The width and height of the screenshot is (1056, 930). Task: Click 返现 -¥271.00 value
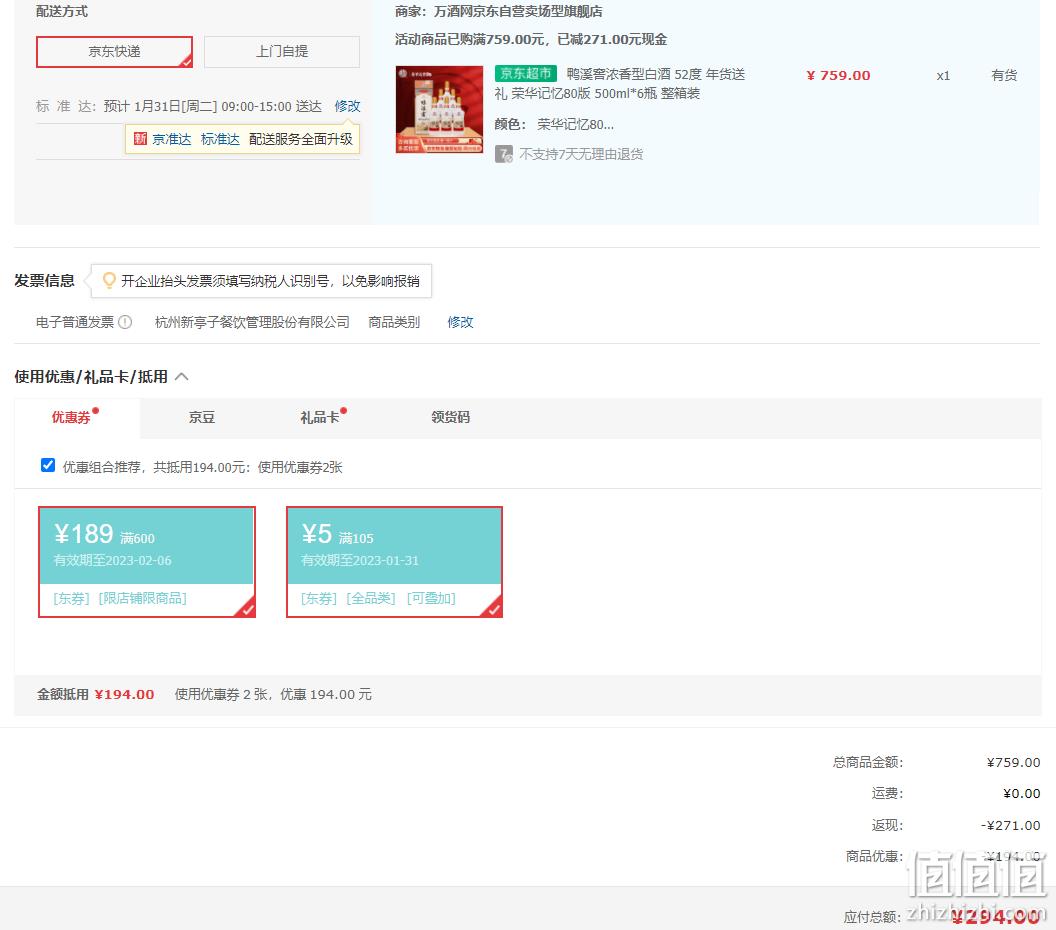click(x=1010, y=825)
